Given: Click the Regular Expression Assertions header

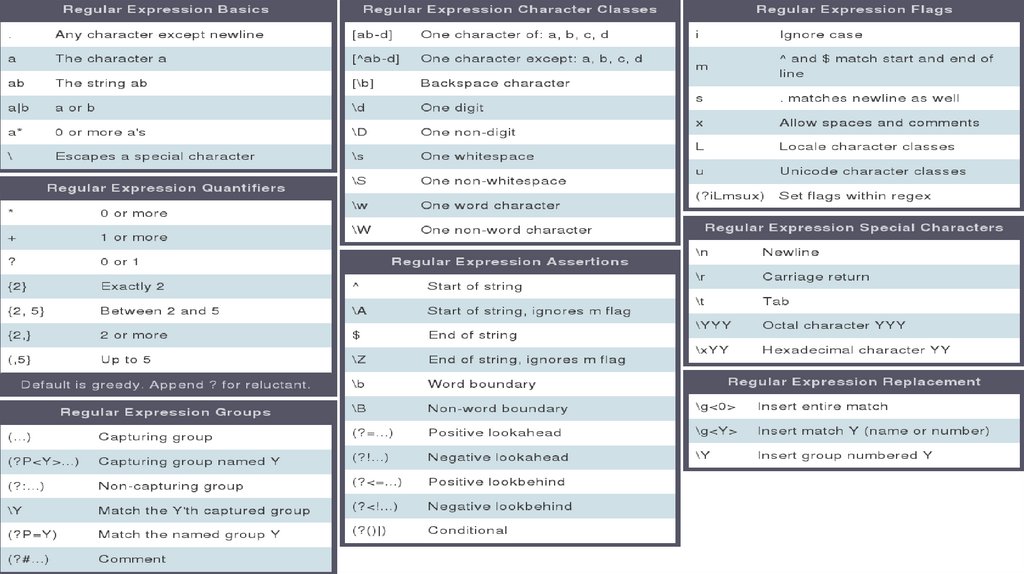Looking at the screenshot, I should pos(510,262).
